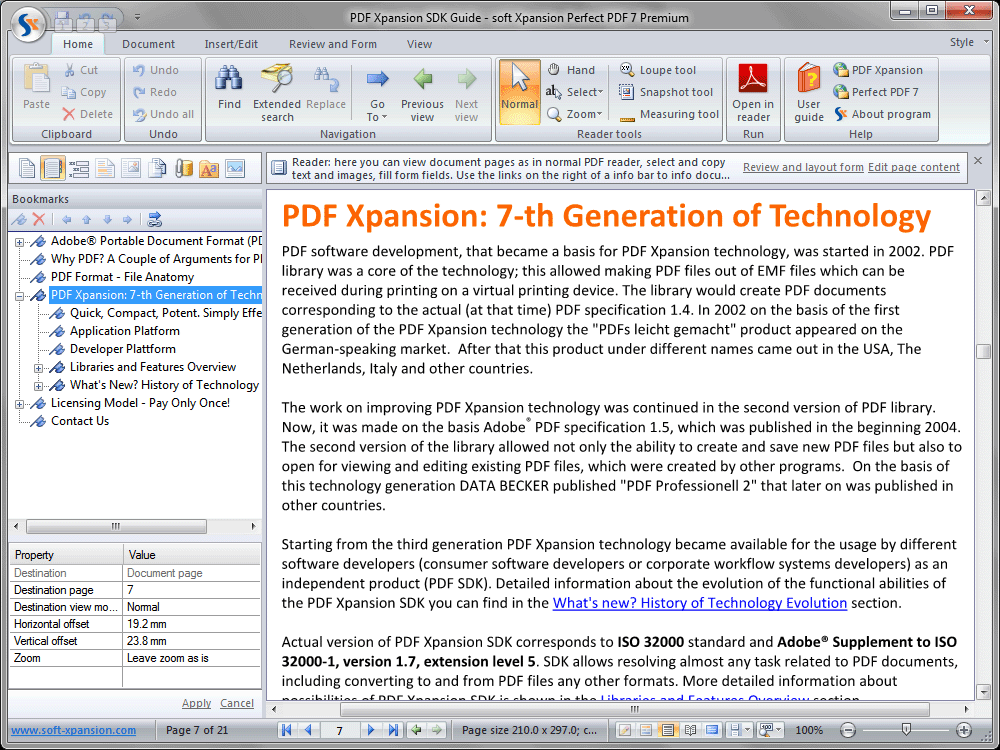Follow the What's new? History of Technology Evolution link

[700, 603]
